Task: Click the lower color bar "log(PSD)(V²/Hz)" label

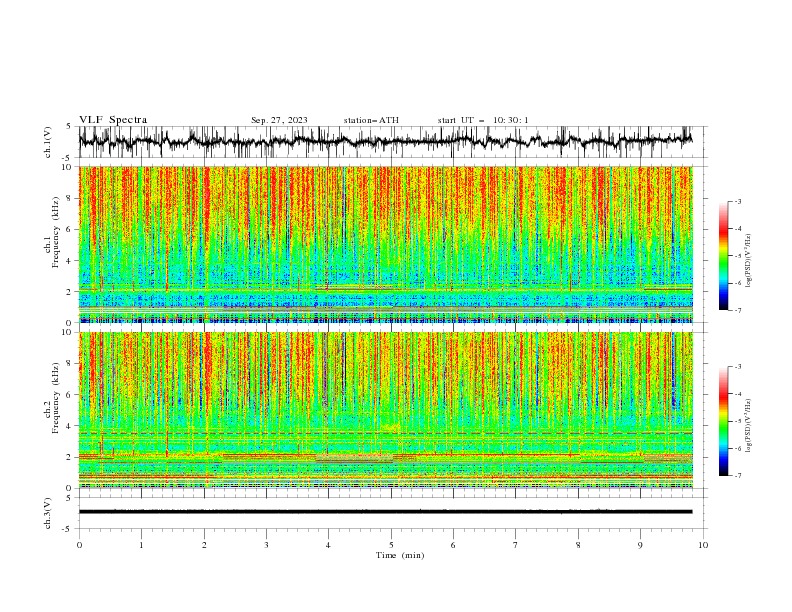Action: pos(748,426)
